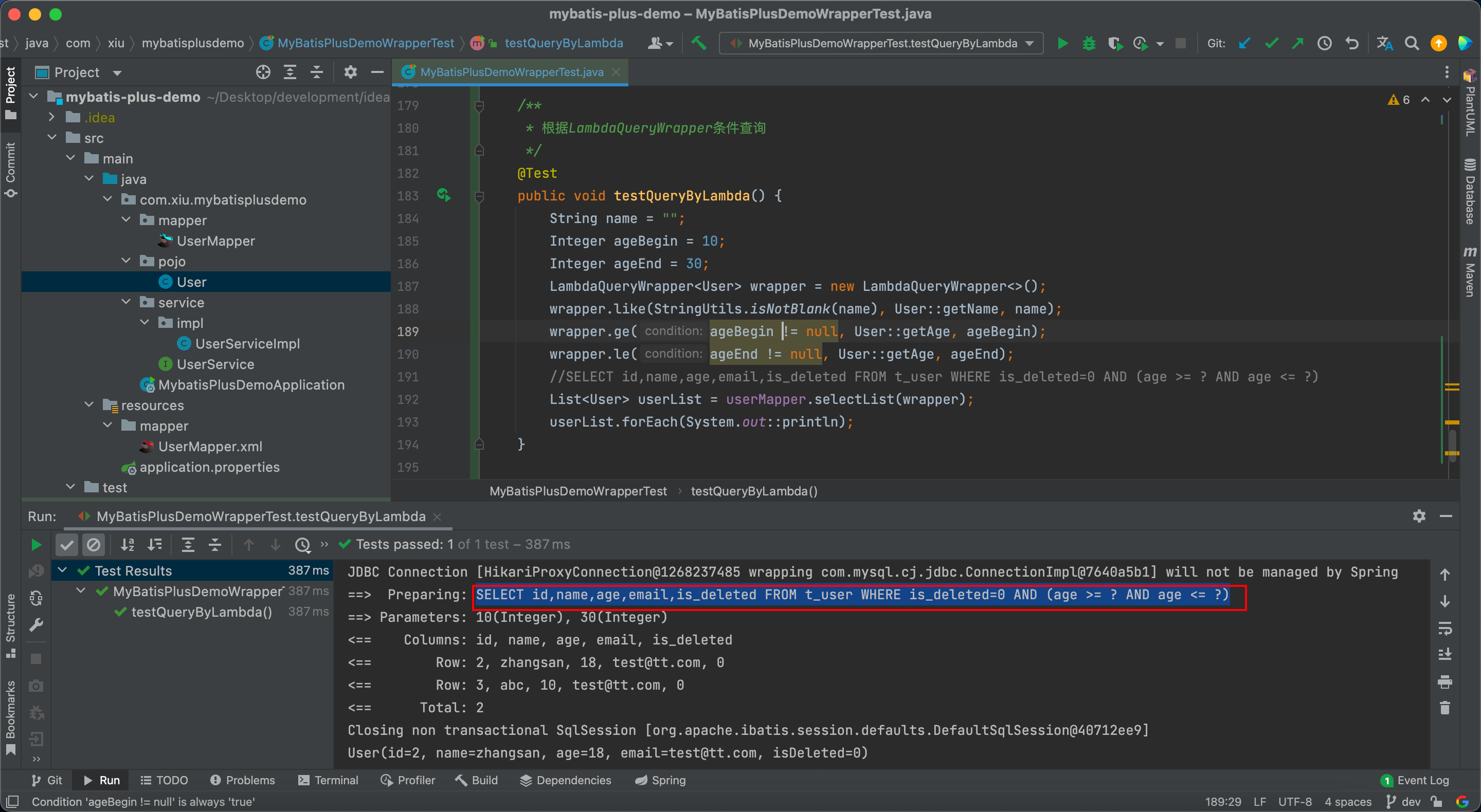The width and height of the screenshot is (1481, 812).
Task: Click the line 189:29 position indicator
Action: point(1223,801)
